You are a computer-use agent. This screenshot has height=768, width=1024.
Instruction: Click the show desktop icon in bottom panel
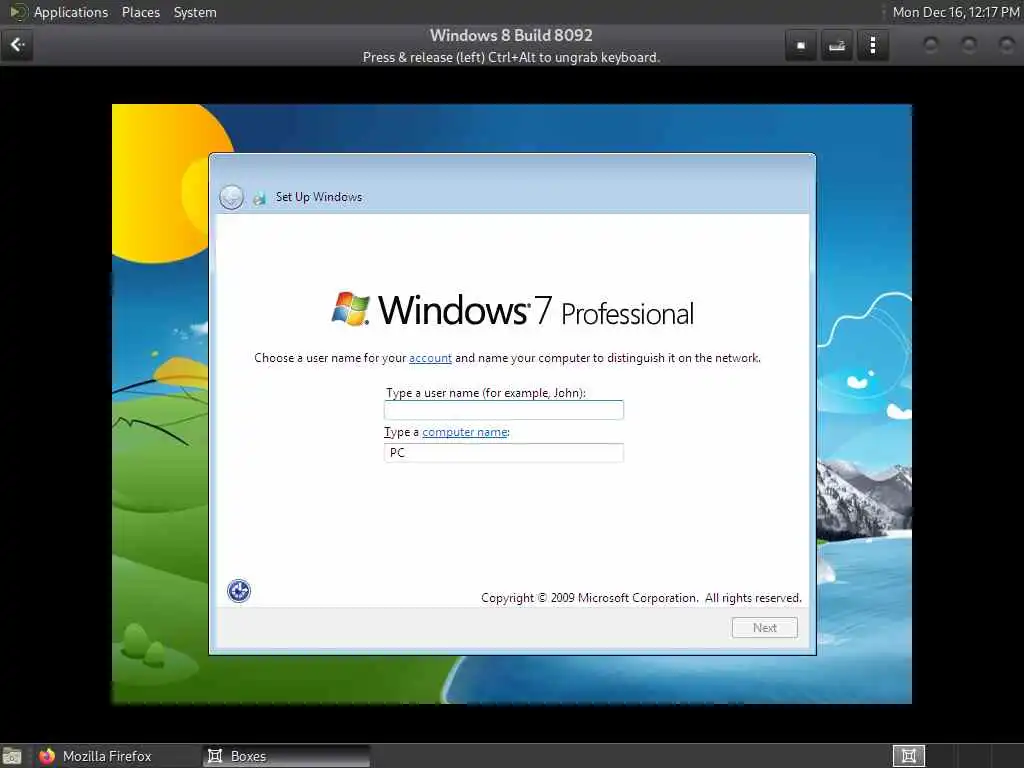click(12, 756)
